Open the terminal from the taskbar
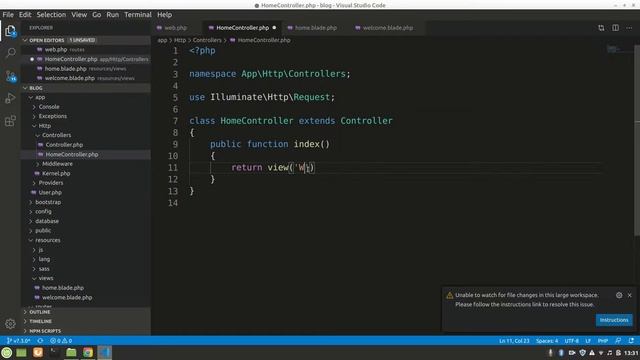The height and width of the screenshot is (360, 640). click(54, 353)
